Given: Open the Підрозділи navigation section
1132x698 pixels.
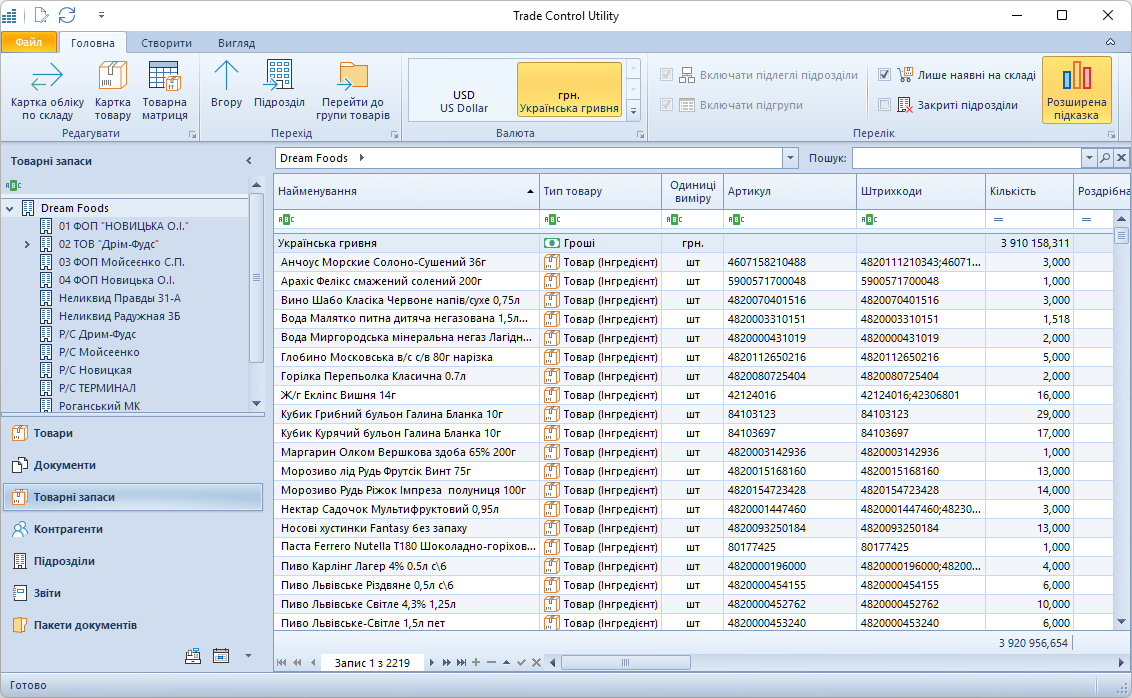Looking at the screenshot, I should click(x=134, y=561).
